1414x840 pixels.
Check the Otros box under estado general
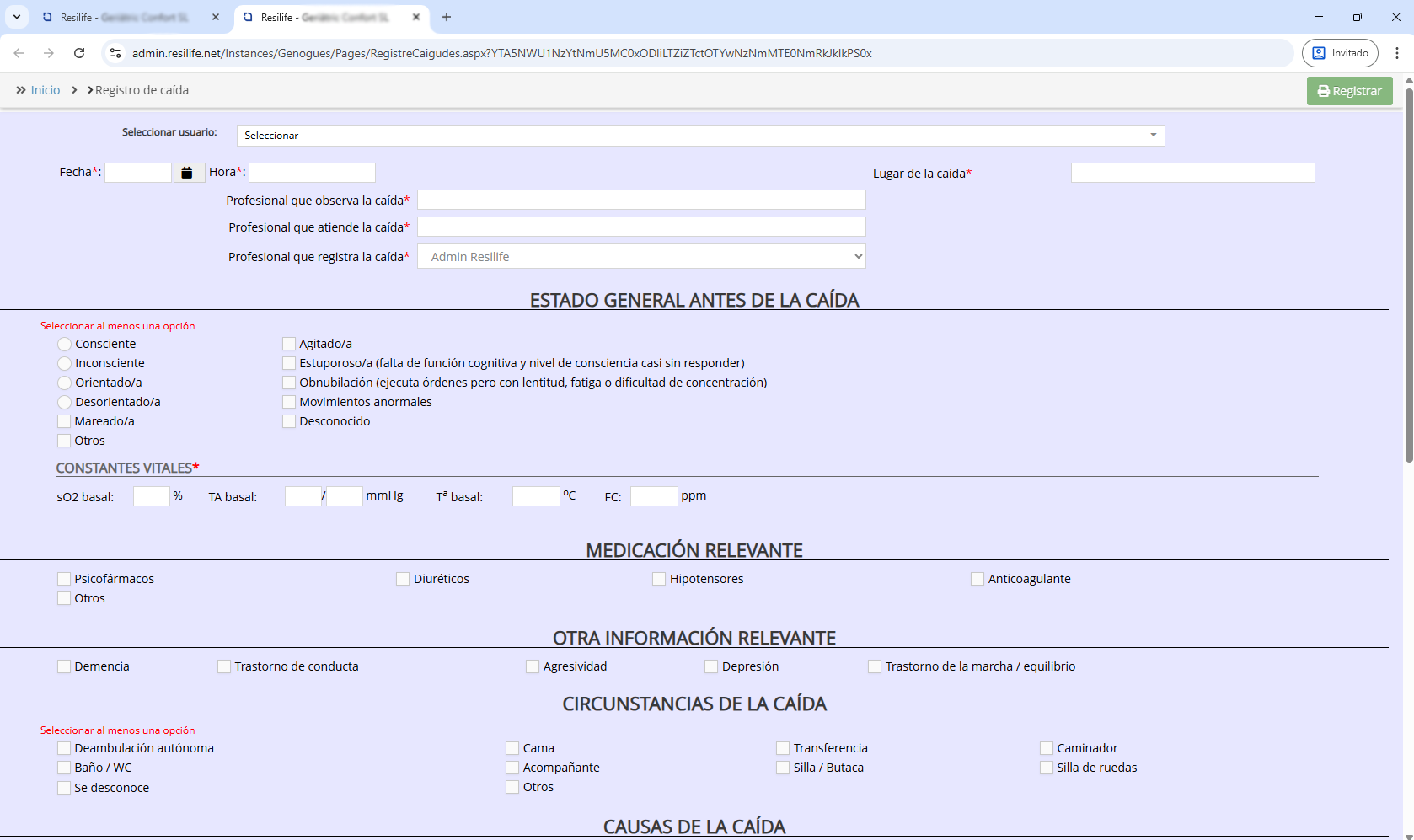[64, 441]
